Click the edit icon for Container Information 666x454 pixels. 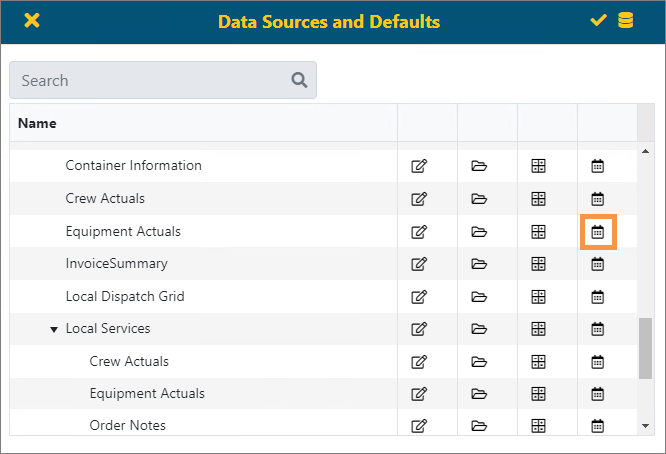click(x=419, y=166)
